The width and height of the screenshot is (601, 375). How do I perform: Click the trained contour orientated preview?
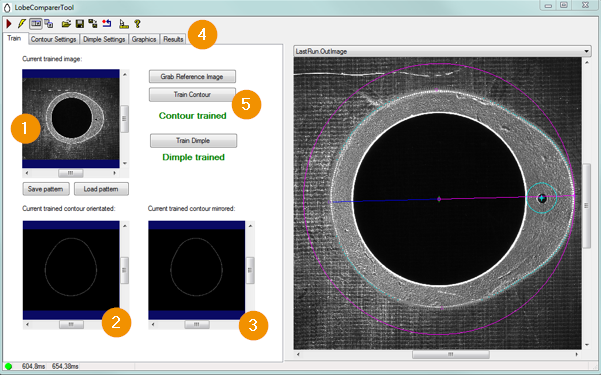(x=71, y=270)
